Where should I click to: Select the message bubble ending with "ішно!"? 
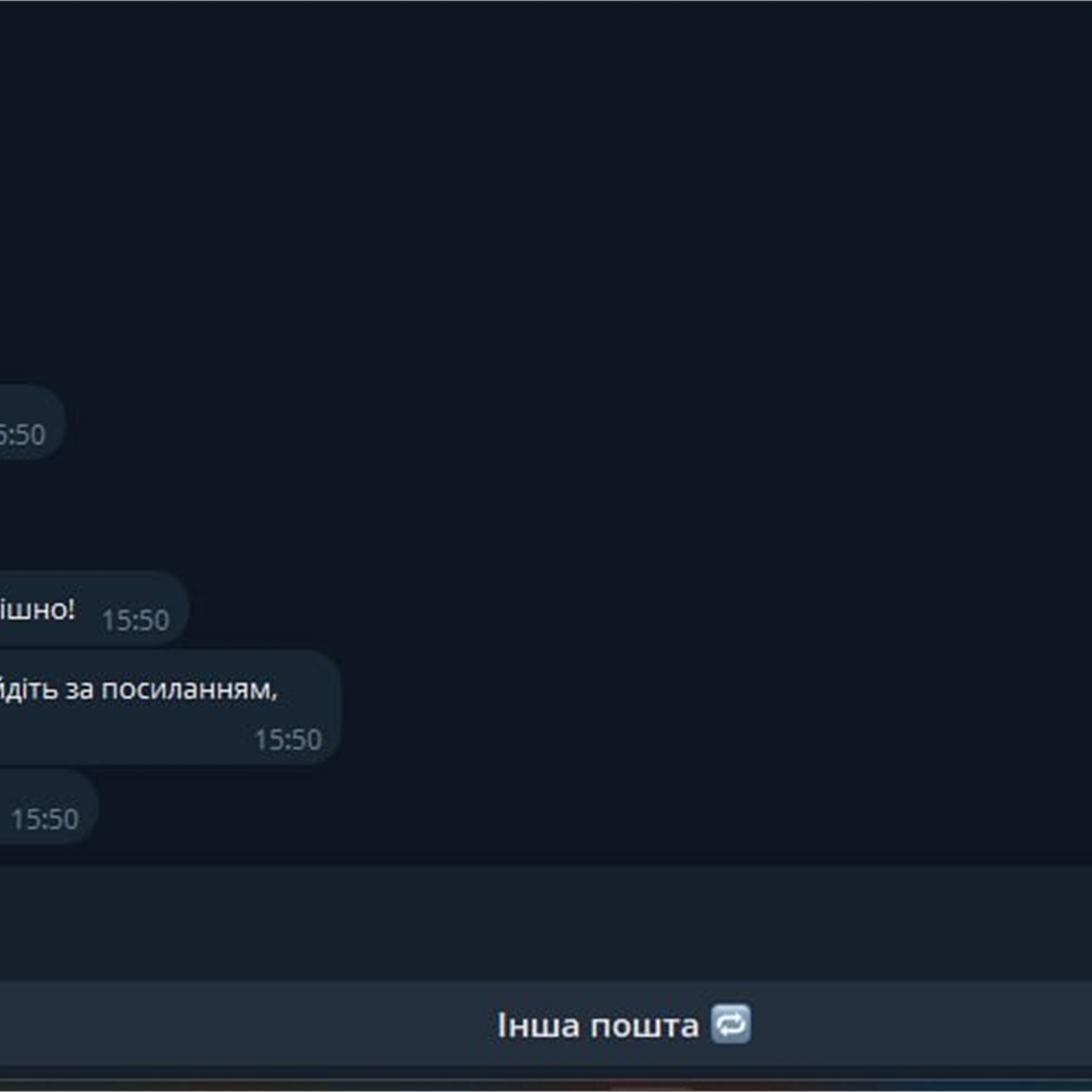[94, 609]
